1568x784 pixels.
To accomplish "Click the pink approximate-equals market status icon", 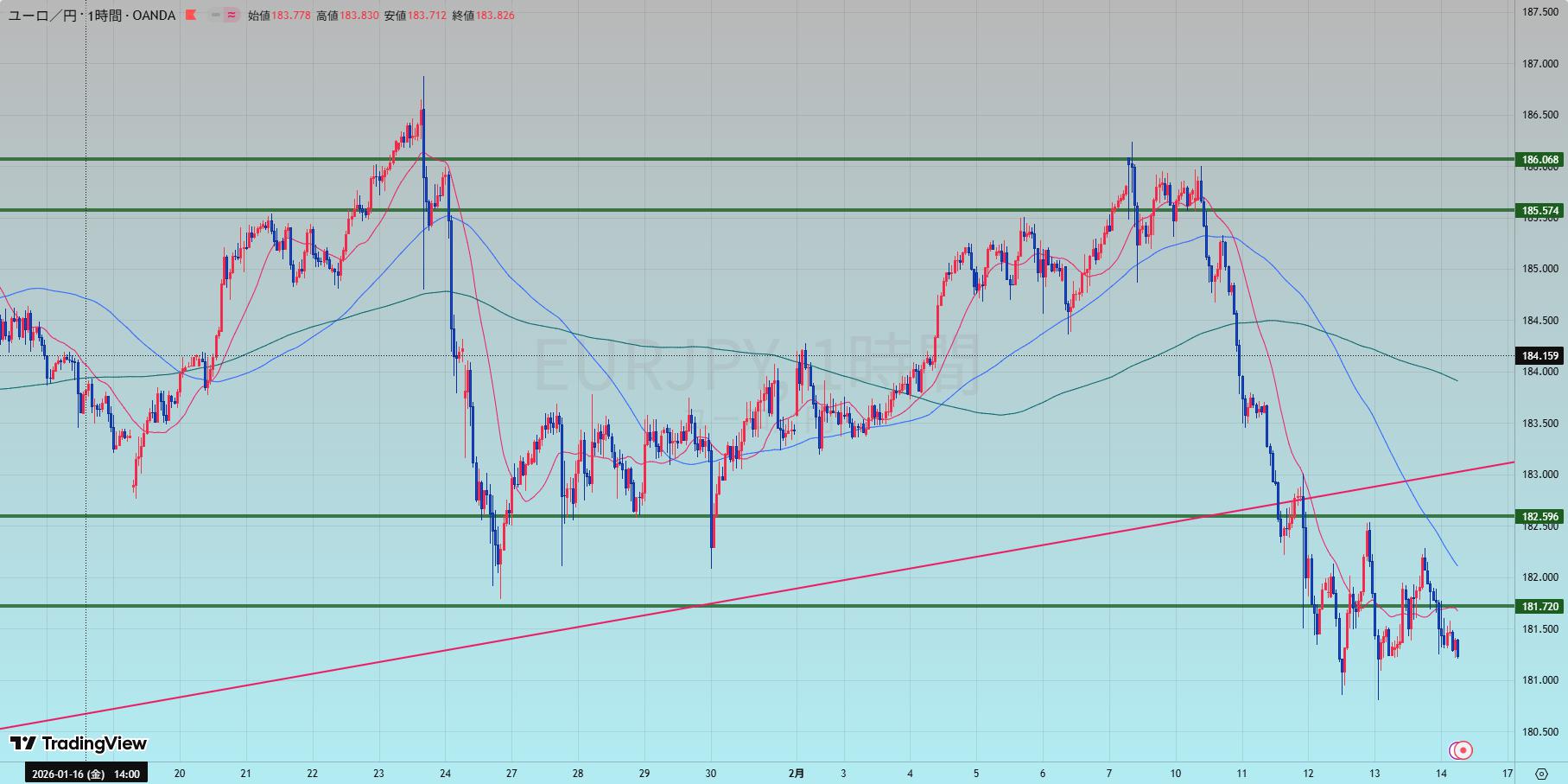I will (x=231, y=16).
